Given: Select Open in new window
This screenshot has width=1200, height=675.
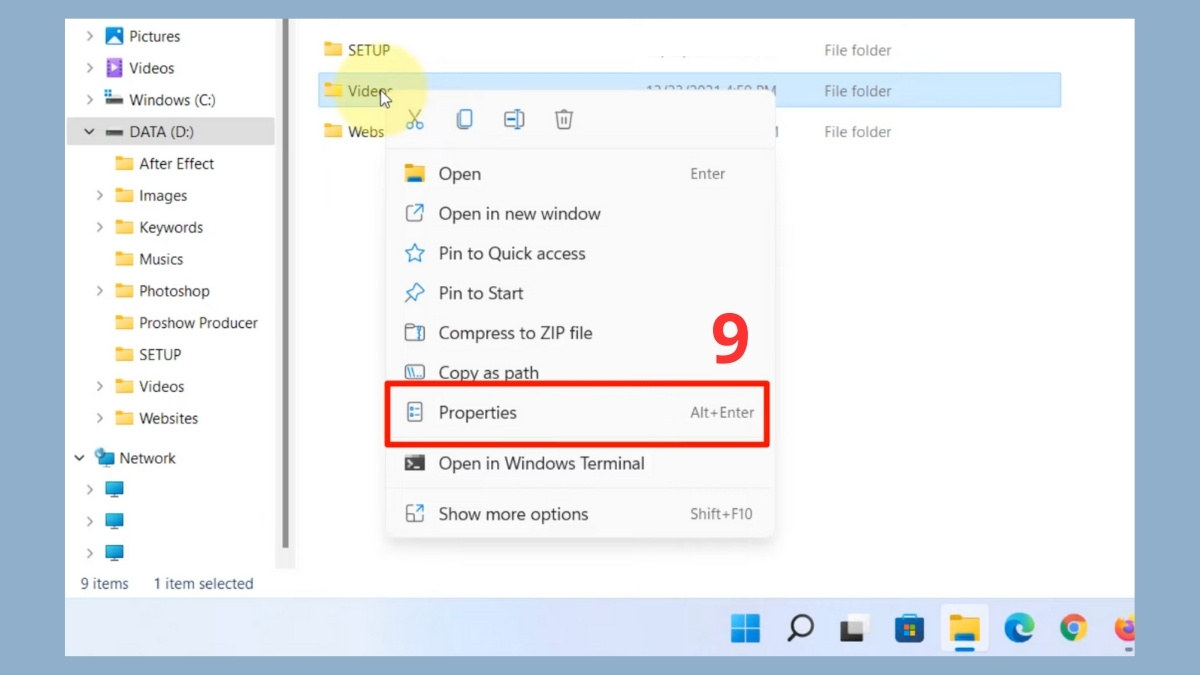Looking at the screenshot, I should [580, 214].
